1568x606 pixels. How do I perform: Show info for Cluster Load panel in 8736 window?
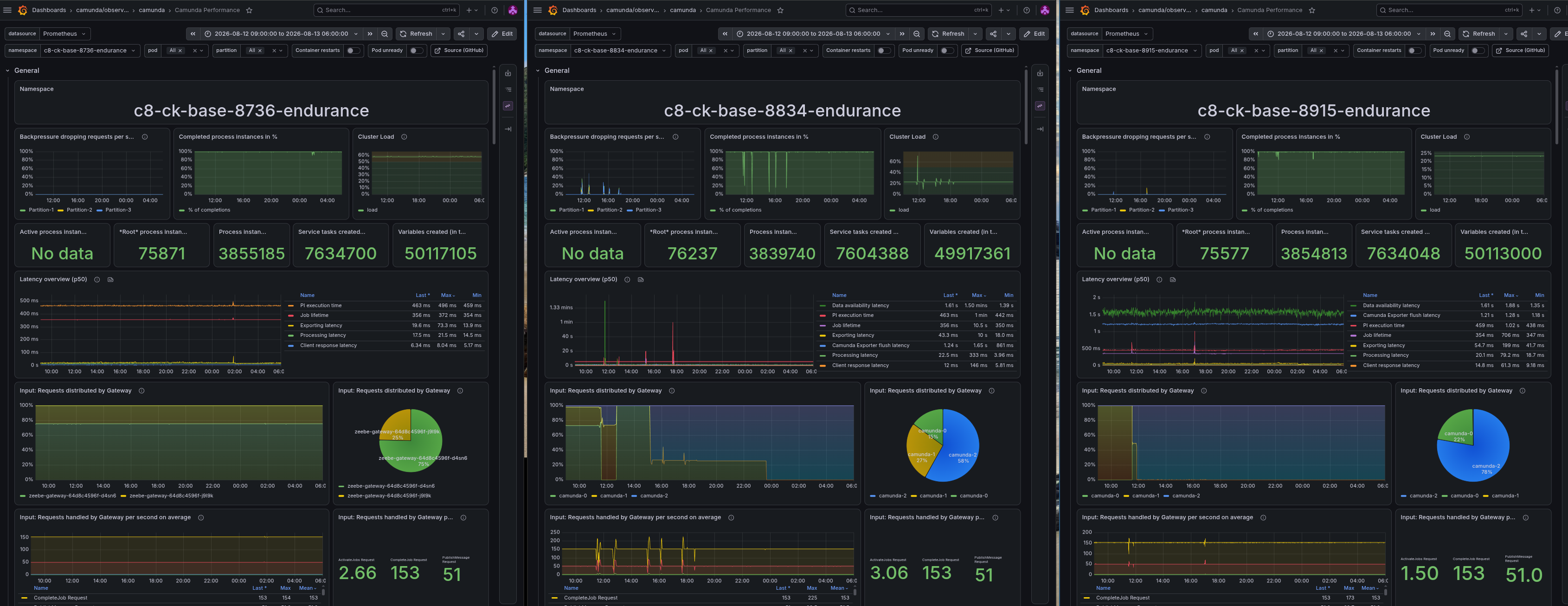(404, 137)
